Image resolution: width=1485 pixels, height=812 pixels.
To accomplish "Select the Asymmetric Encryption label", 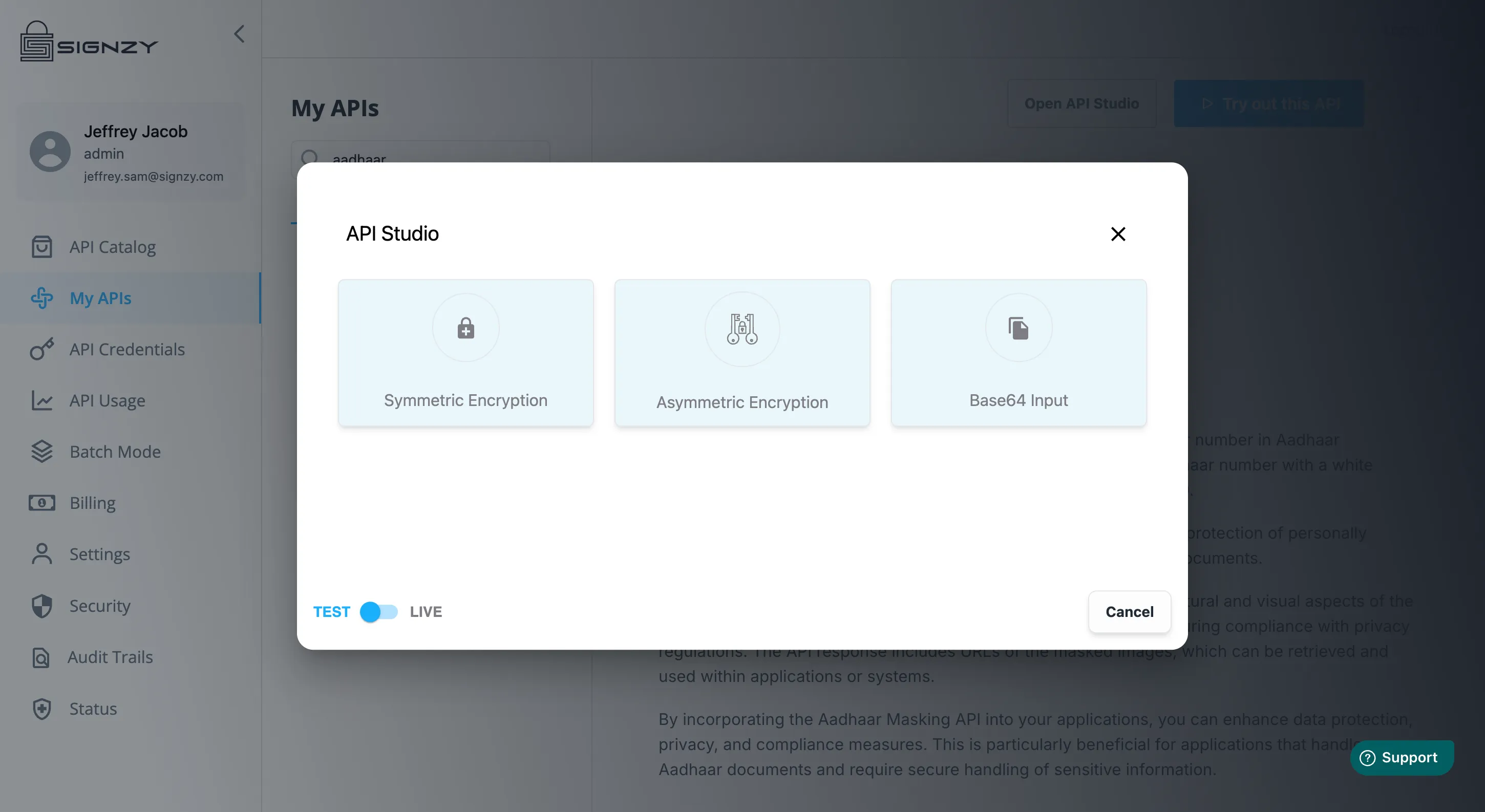I will pyautogui.click(x=742, y=402).
